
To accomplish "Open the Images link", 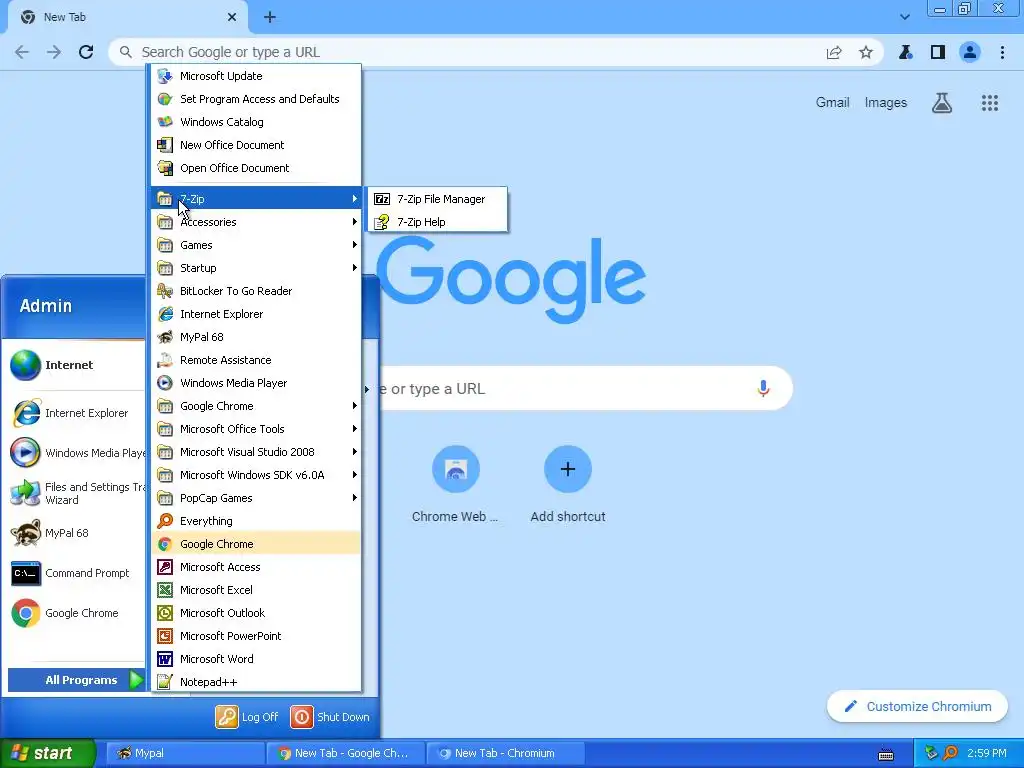I will click(886, 103).
